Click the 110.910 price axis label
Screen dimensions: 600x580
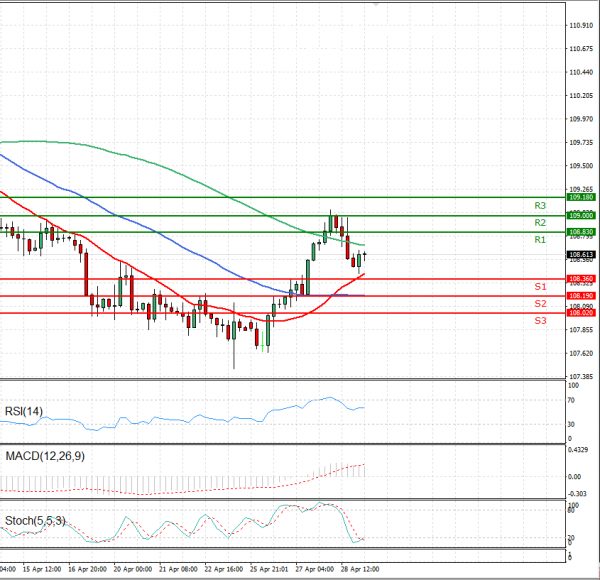(578, 26)
